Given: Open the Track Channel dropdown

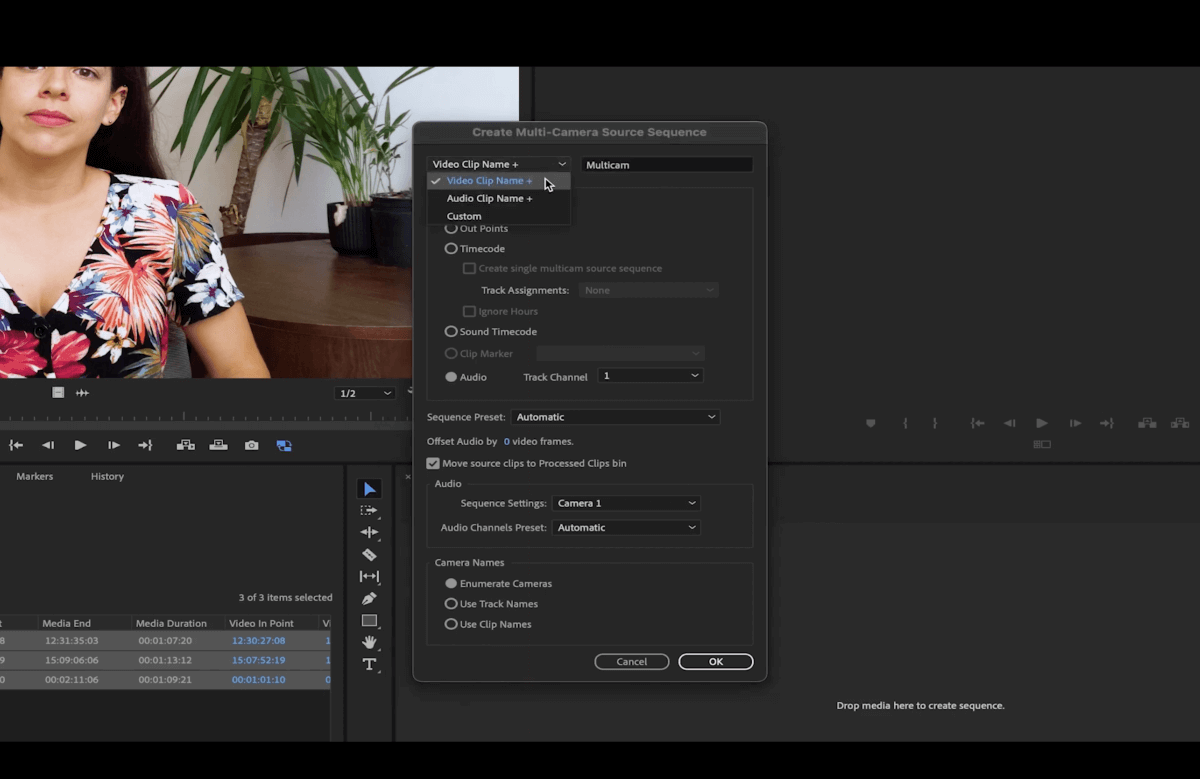Looking at the screenshot, I should pyautogui.click(x=650, y=376).
